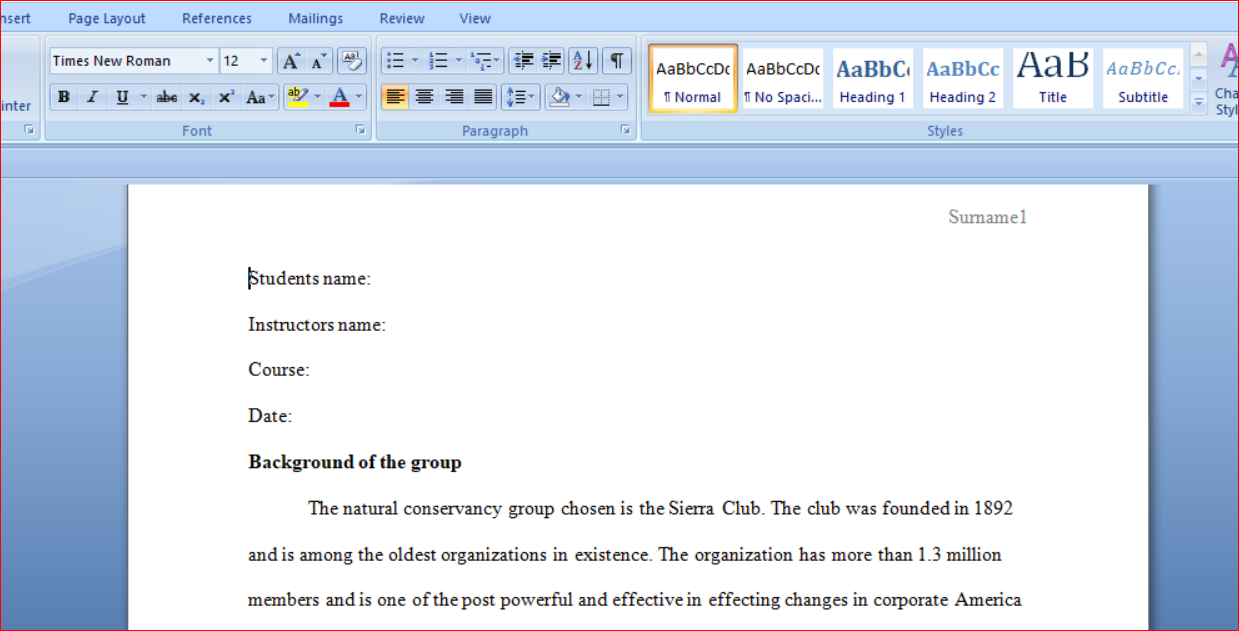Viewport: 1239px width, 631px height.
Task: Apply the Title style
Action: click(1052, 78)
